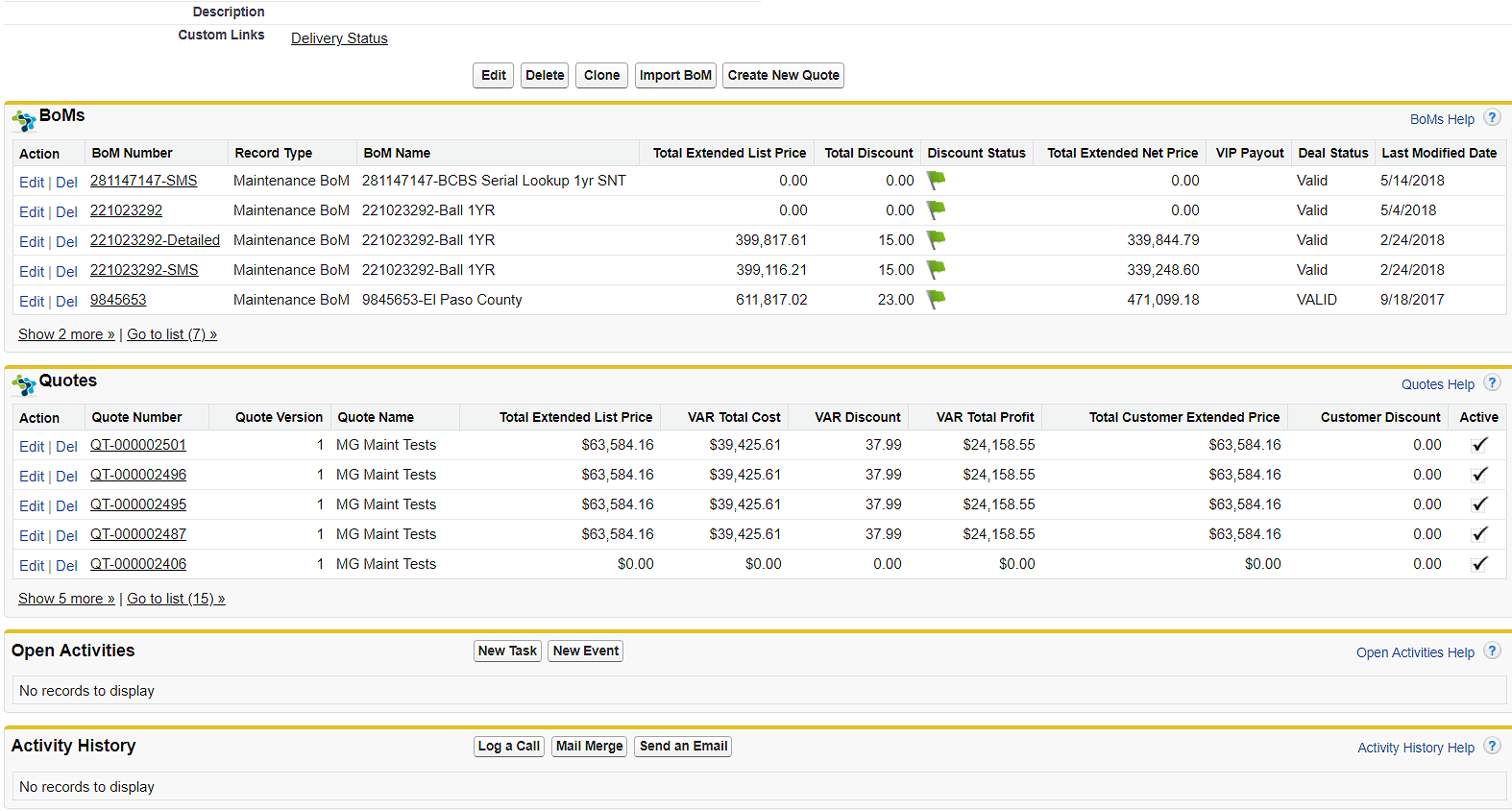Click green discount flag for 9845653 row

[936, 299]
